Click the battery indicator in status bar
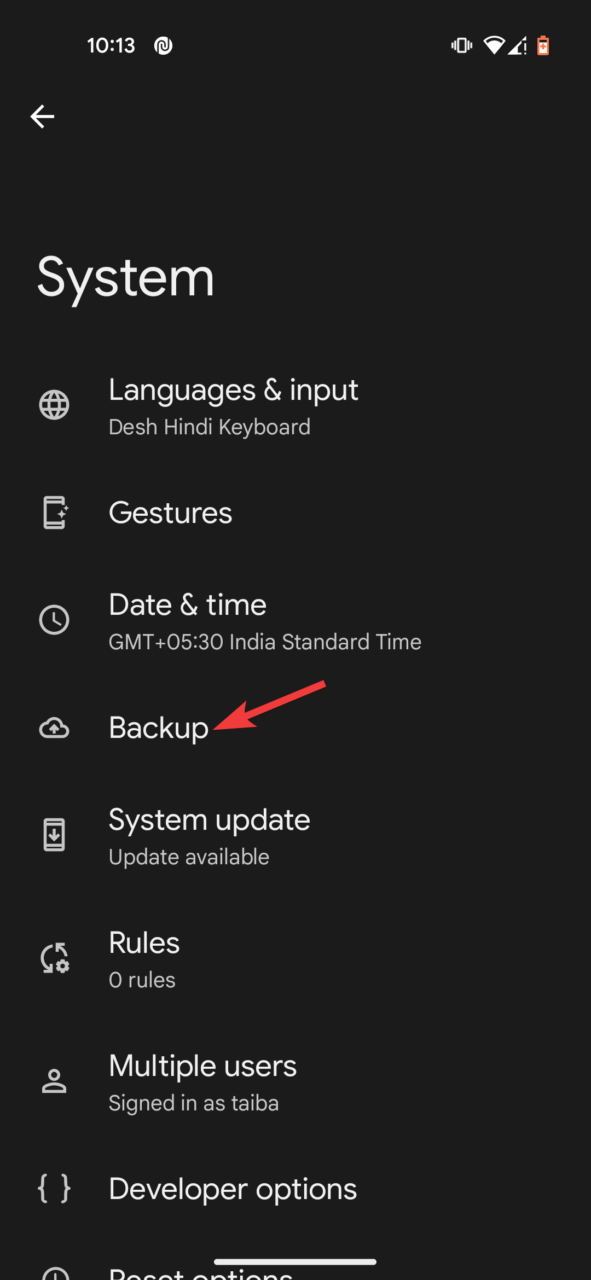This screenshot has width=591, height=1280. pos(543,44)
